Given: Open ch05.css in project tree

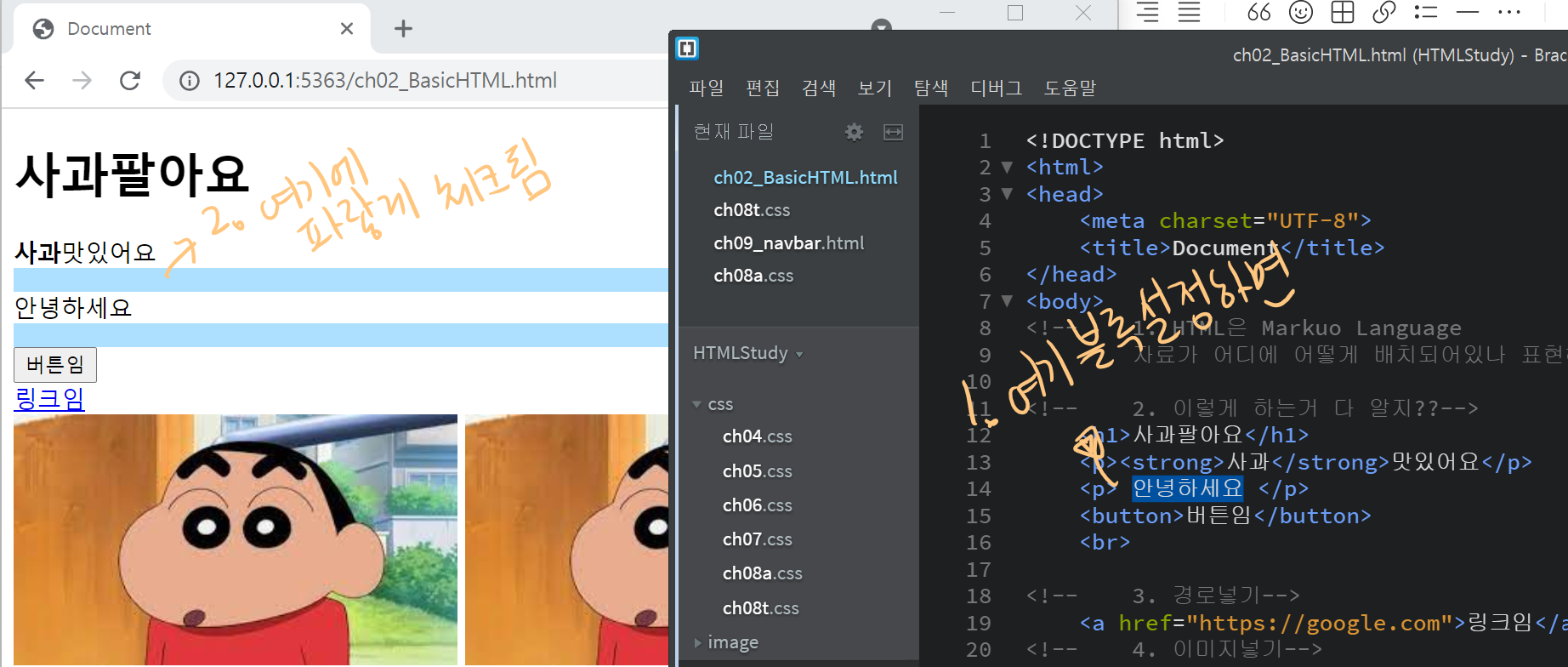Looking at the screenshot, I should [757, 471].
